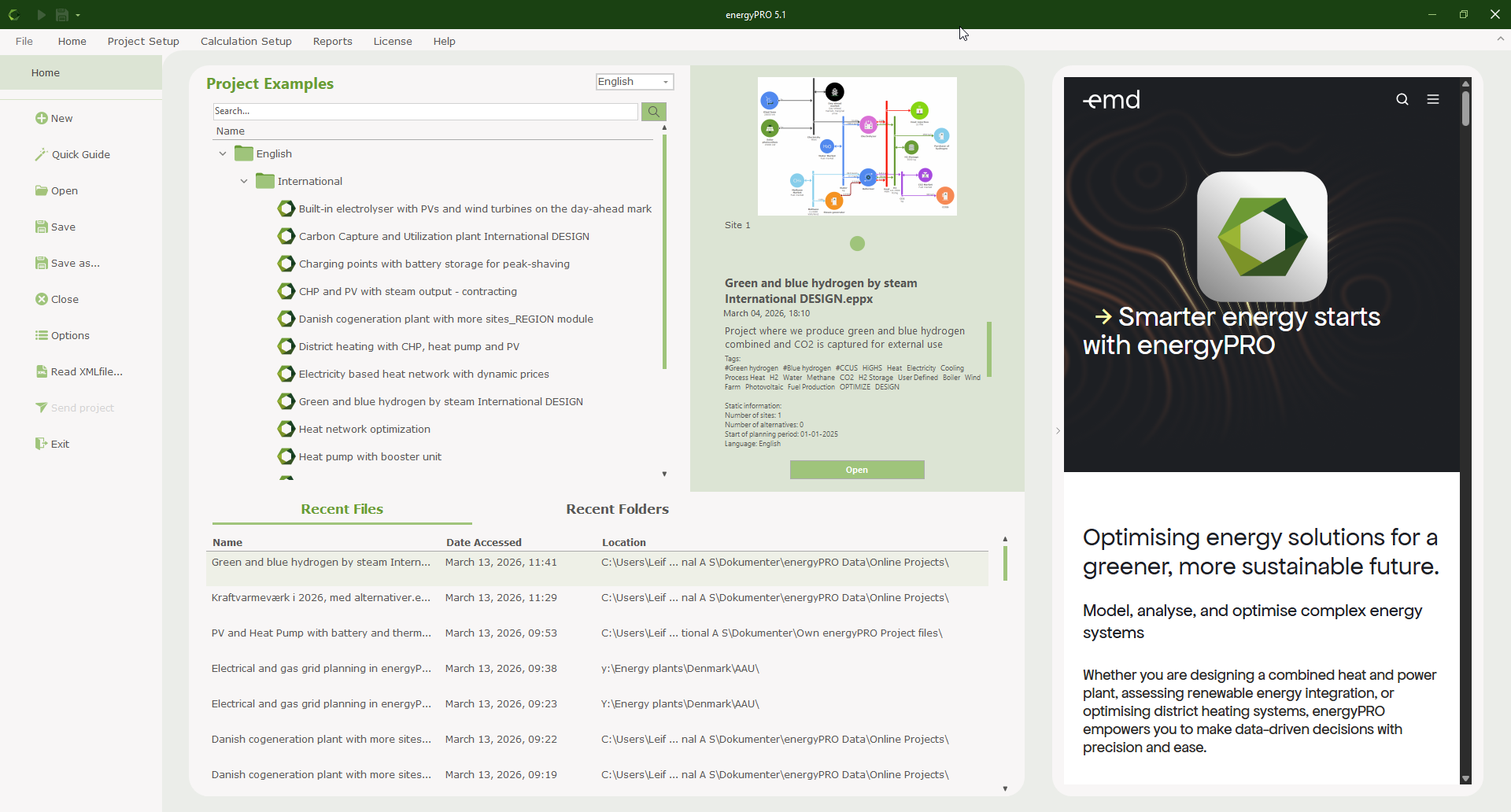Open the Quick Guide wand icon
The image size is (1511, 812).
tap(42, 154)
